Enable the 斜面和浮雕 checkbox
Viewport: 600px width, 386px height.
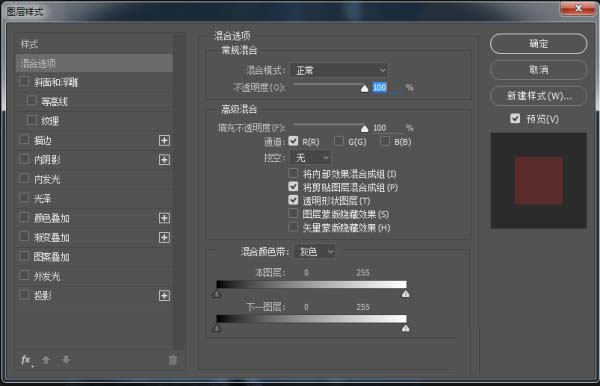[x=24, y=81]
